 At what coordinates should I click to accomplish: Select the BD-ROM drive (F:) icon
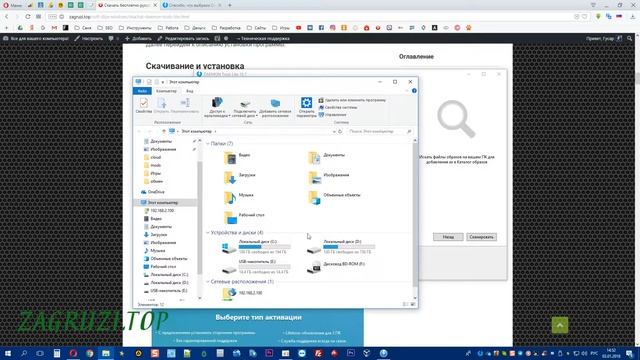(313, 267)
